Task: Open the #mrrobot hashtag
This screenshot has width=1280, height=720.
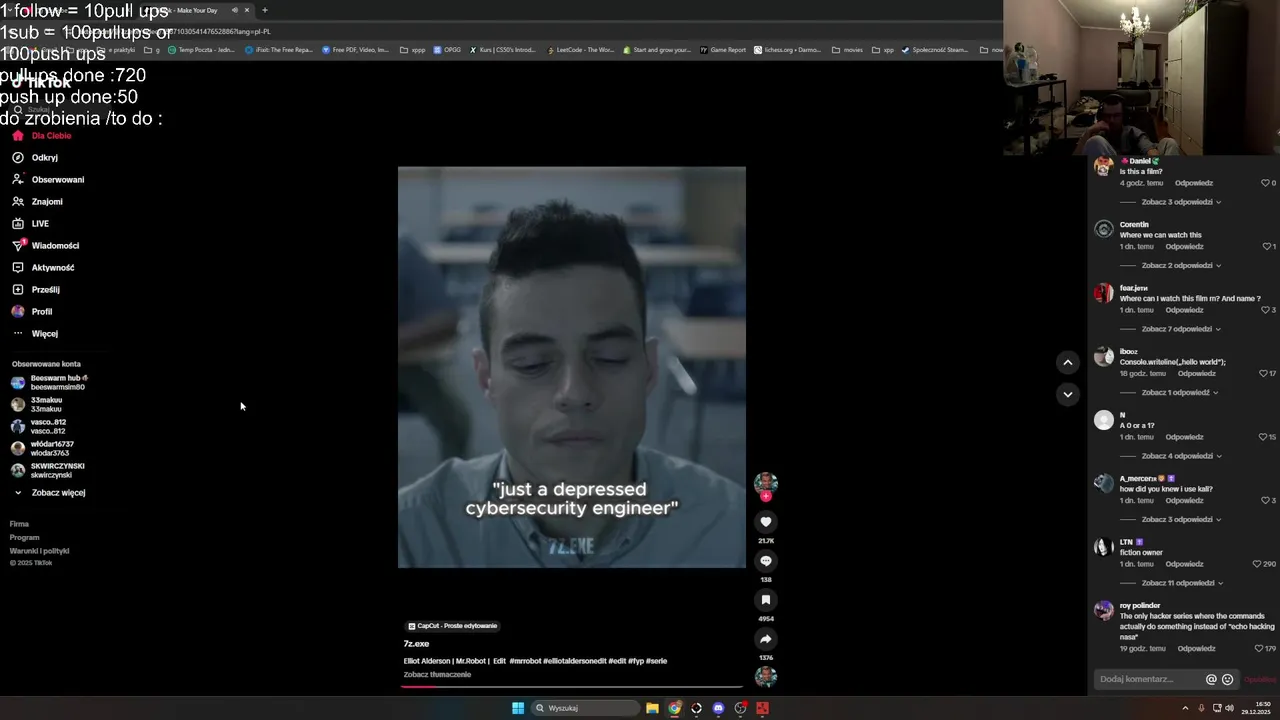Action: tap(525, 661)
